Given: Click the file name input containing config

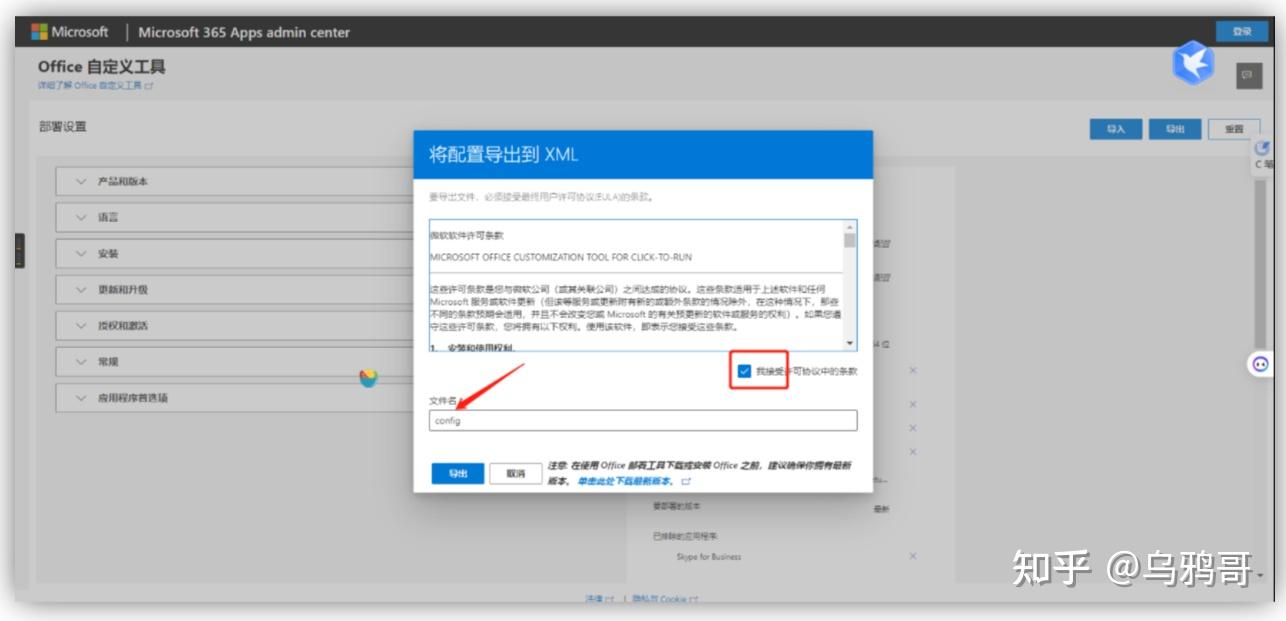Looking at the screenshot, I should click(643, 421).
